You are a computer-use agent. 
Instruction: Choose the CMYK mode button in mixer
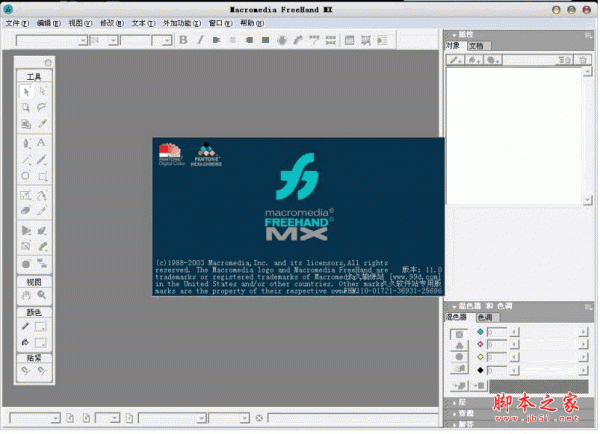[459, 334]
